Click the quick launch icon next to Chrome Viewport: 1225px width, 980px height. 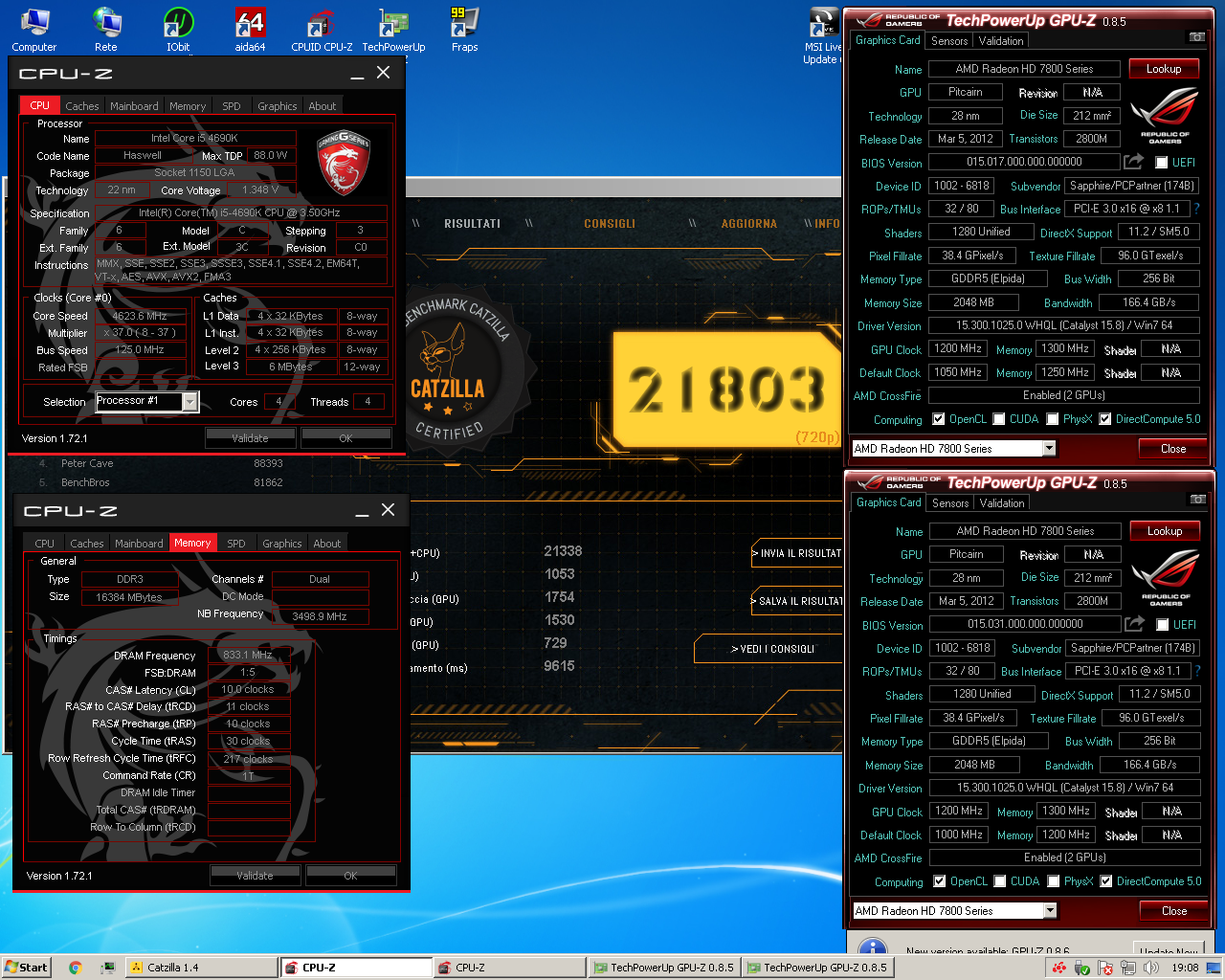107,968
